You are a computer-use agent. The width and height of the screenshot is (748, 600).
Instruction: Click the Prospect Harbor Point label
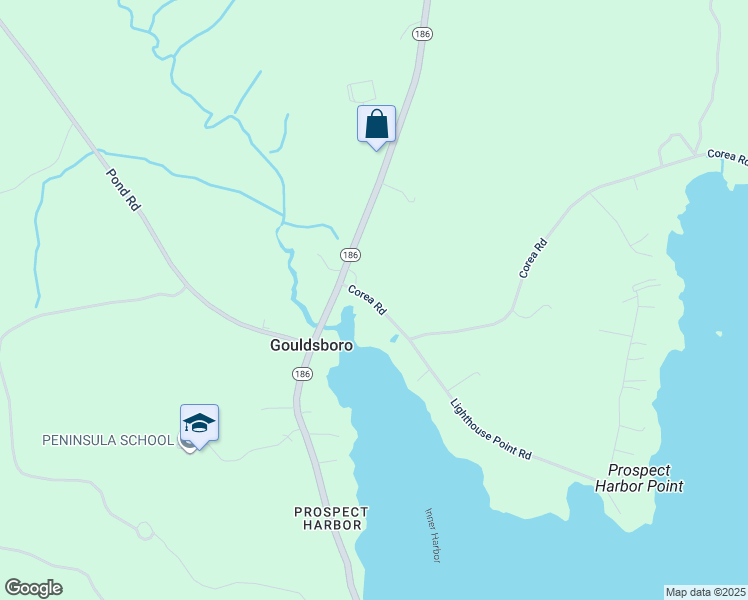(x=639, y=478)
